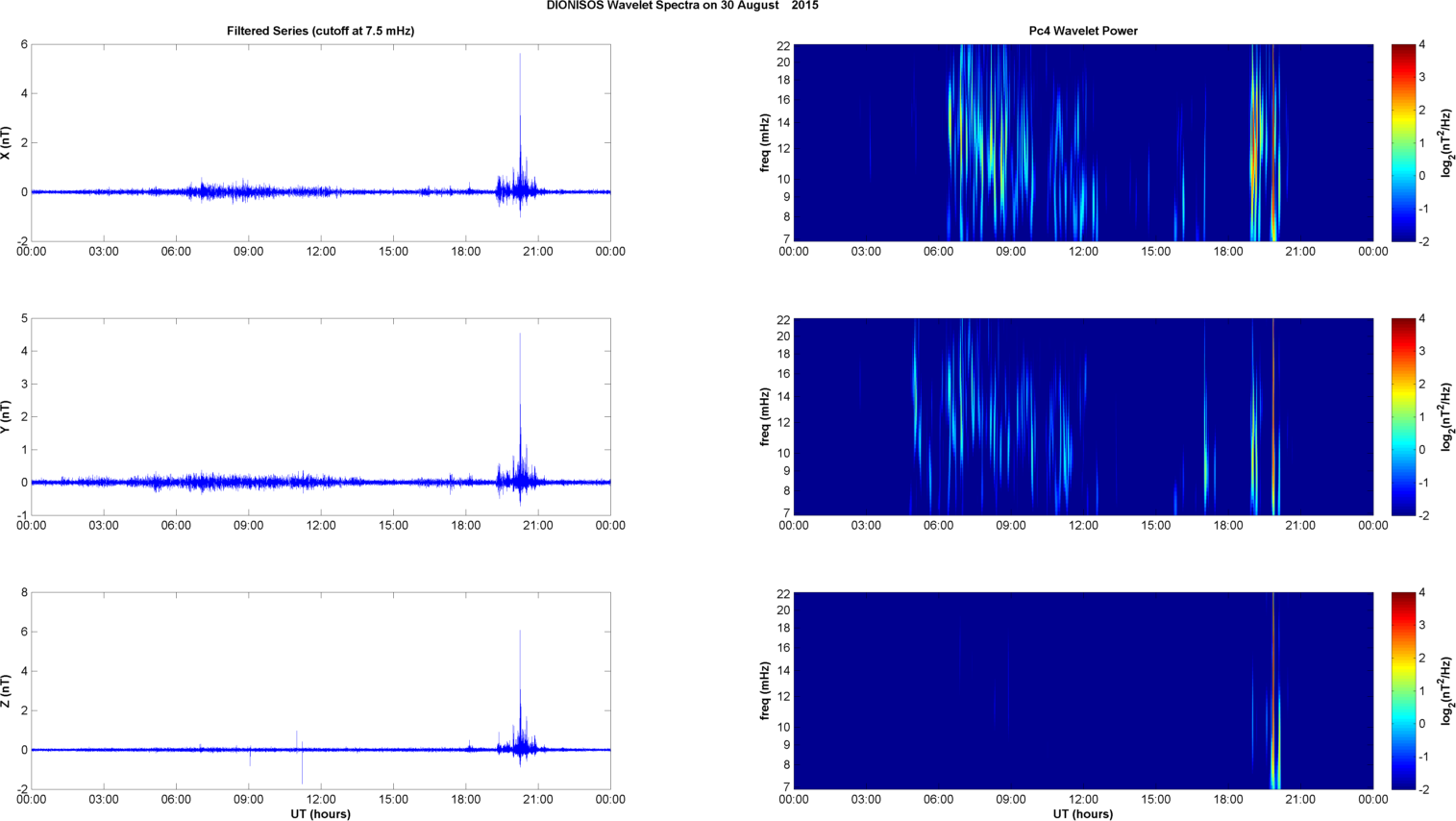This screenshot has height=821, width=1456.
Task: Click 'freq (mHz)' label of the bottom wavelet plot
Action: [x=765, y=691]
